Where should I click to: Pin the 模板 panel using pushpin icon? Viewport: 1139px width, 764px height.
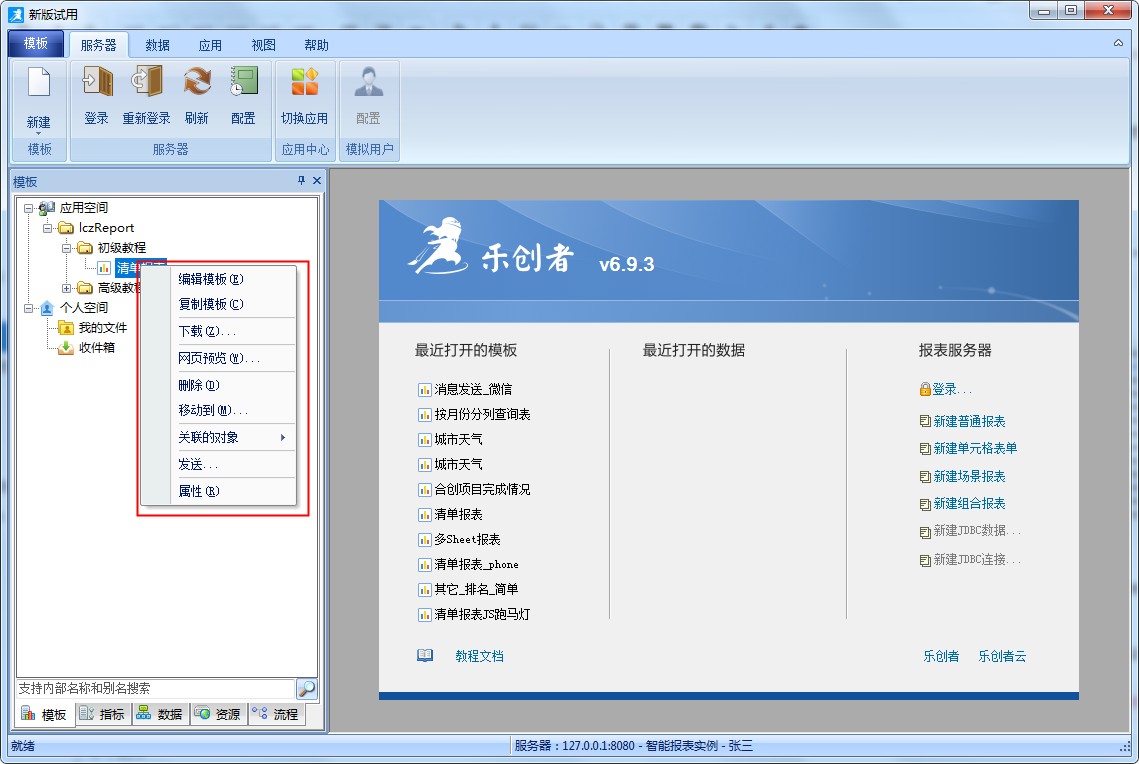302,181
